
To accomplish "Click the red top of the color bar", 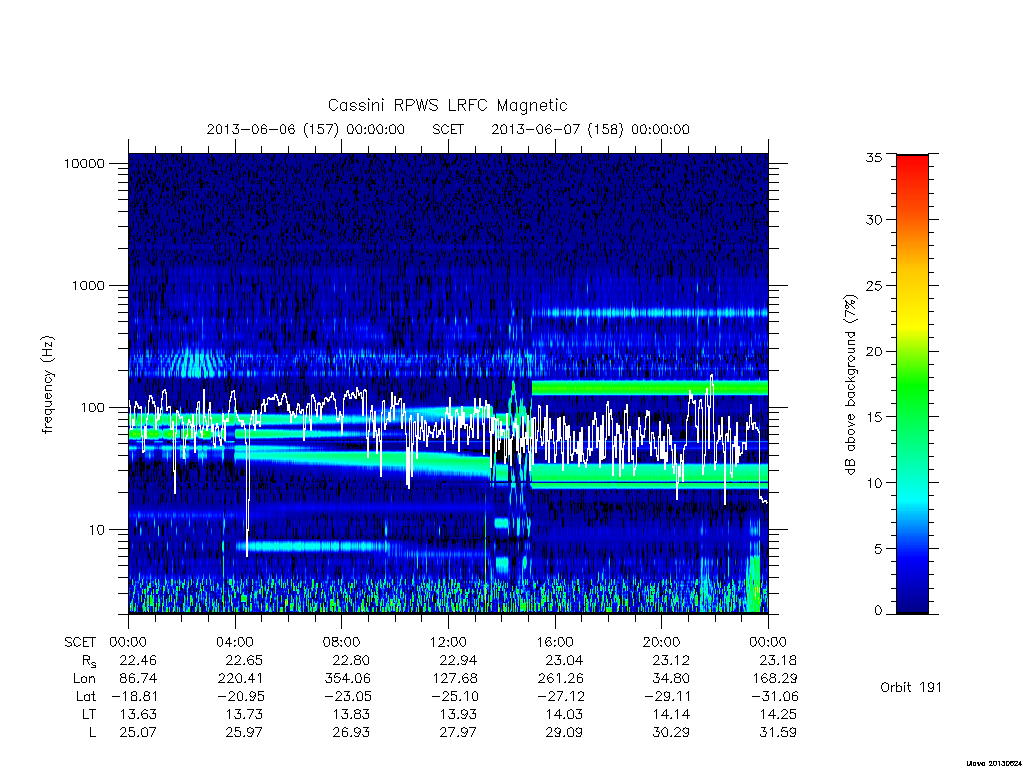I will tap(912, 163).
